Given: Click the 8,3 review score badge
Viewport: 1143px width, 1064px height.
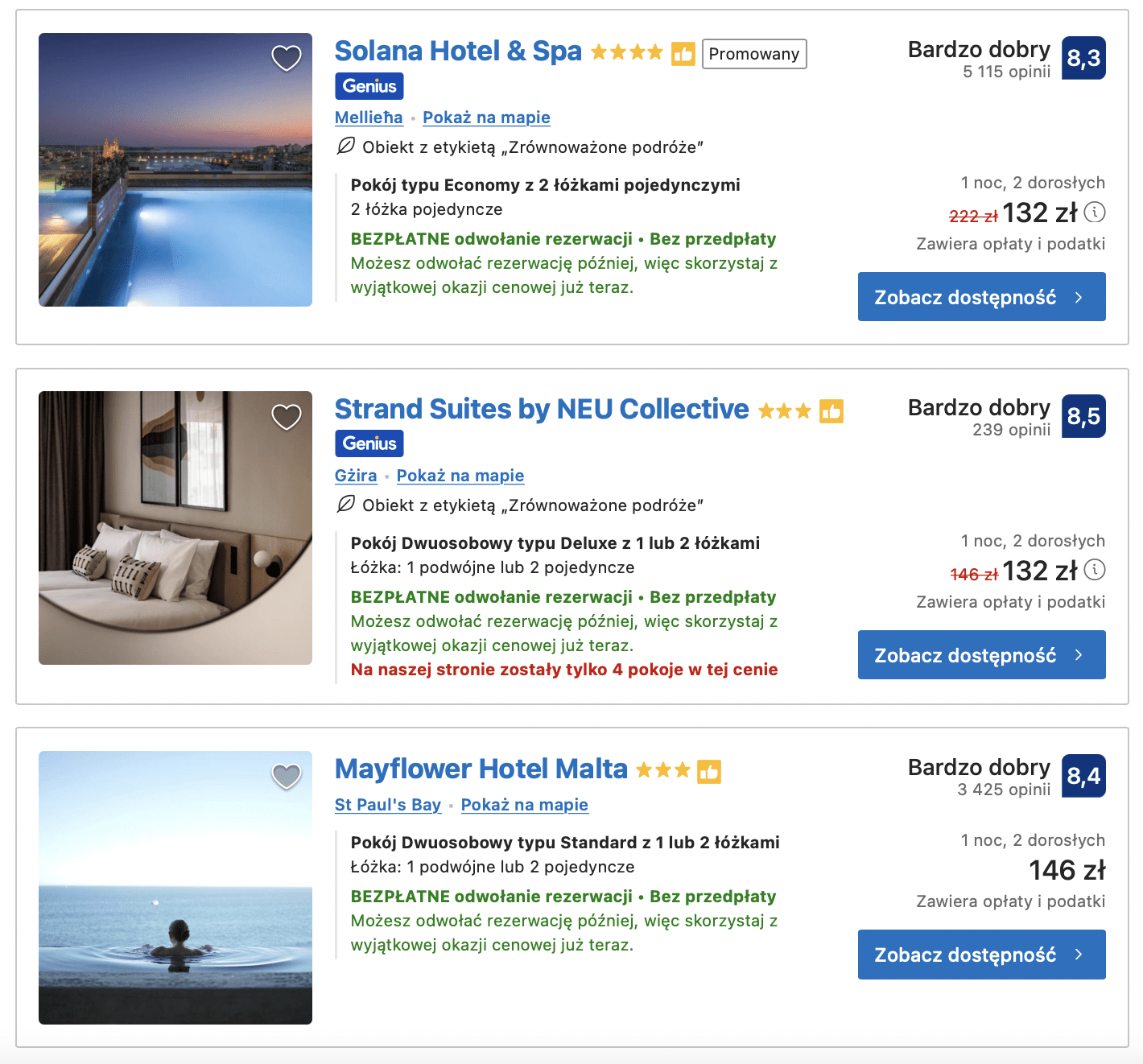Looking at the screenshot, I should pyautogui.click(x=1083, y=58).
